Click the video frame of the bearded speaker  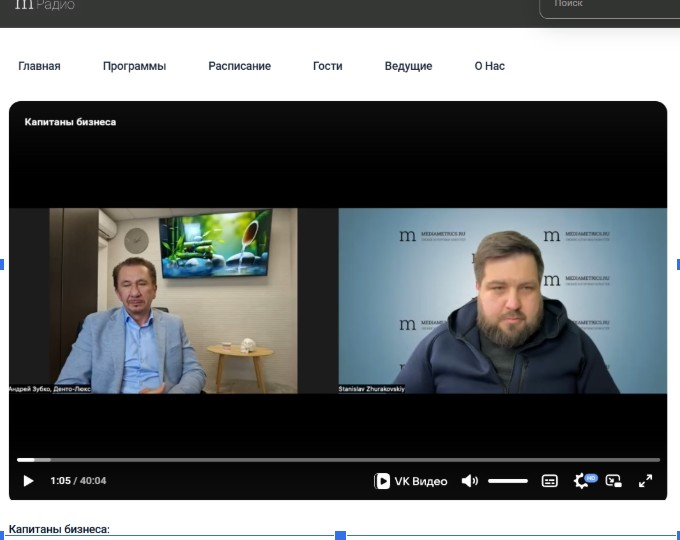pos(502,300)
